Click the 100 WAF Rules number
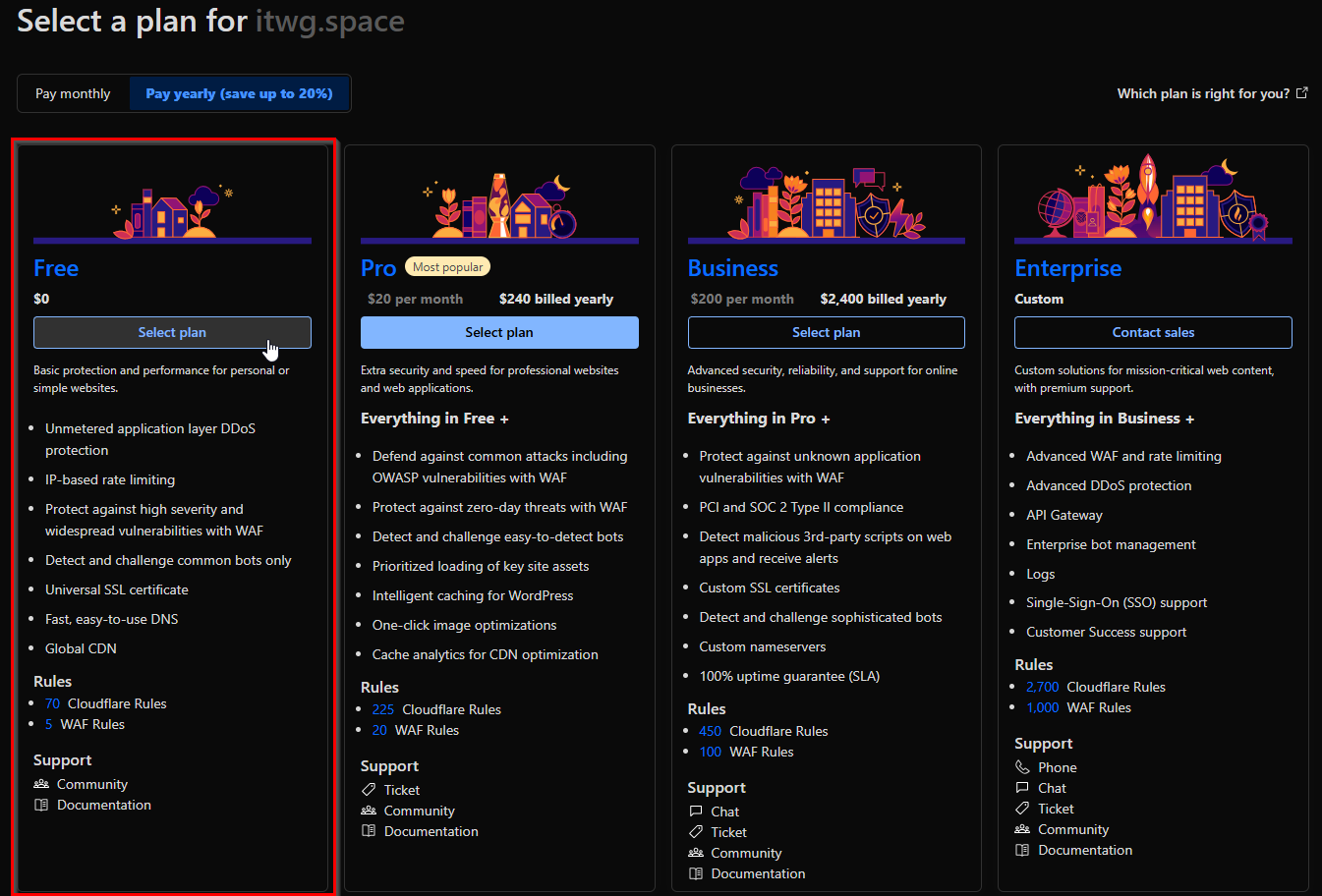 711,752
